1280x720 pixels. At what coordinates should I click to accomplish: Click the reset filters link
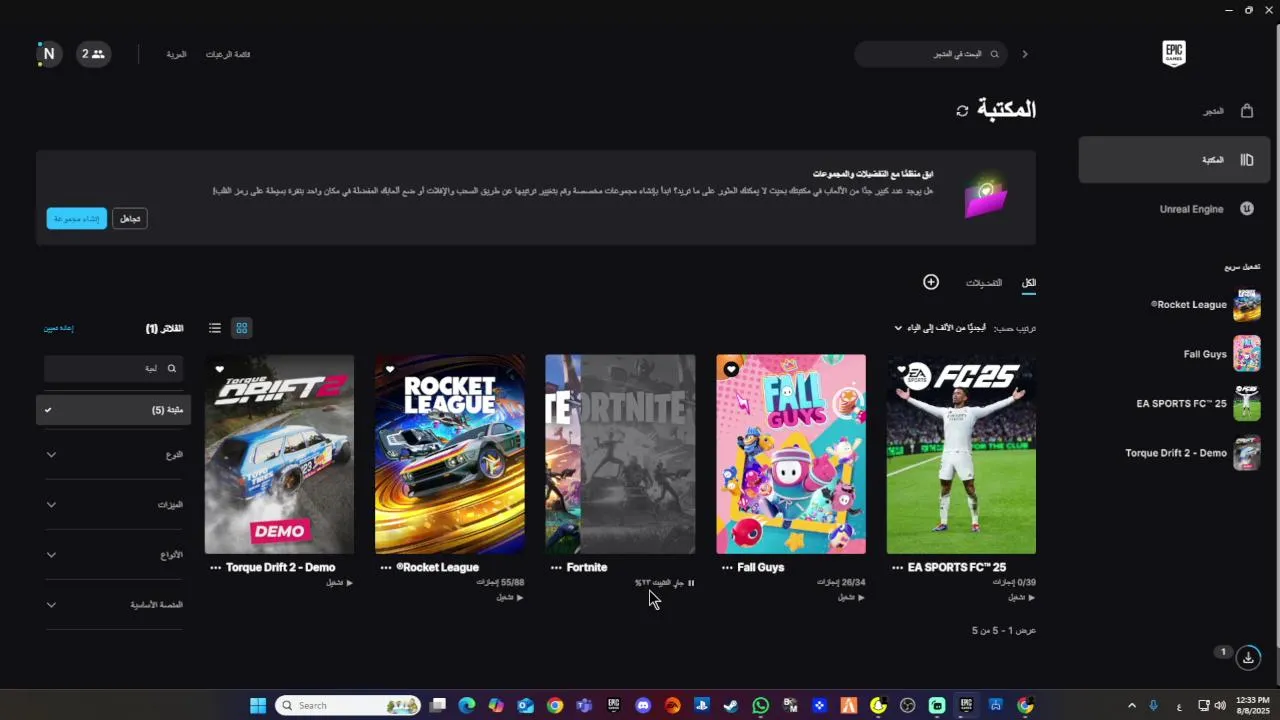pos(58,328)
